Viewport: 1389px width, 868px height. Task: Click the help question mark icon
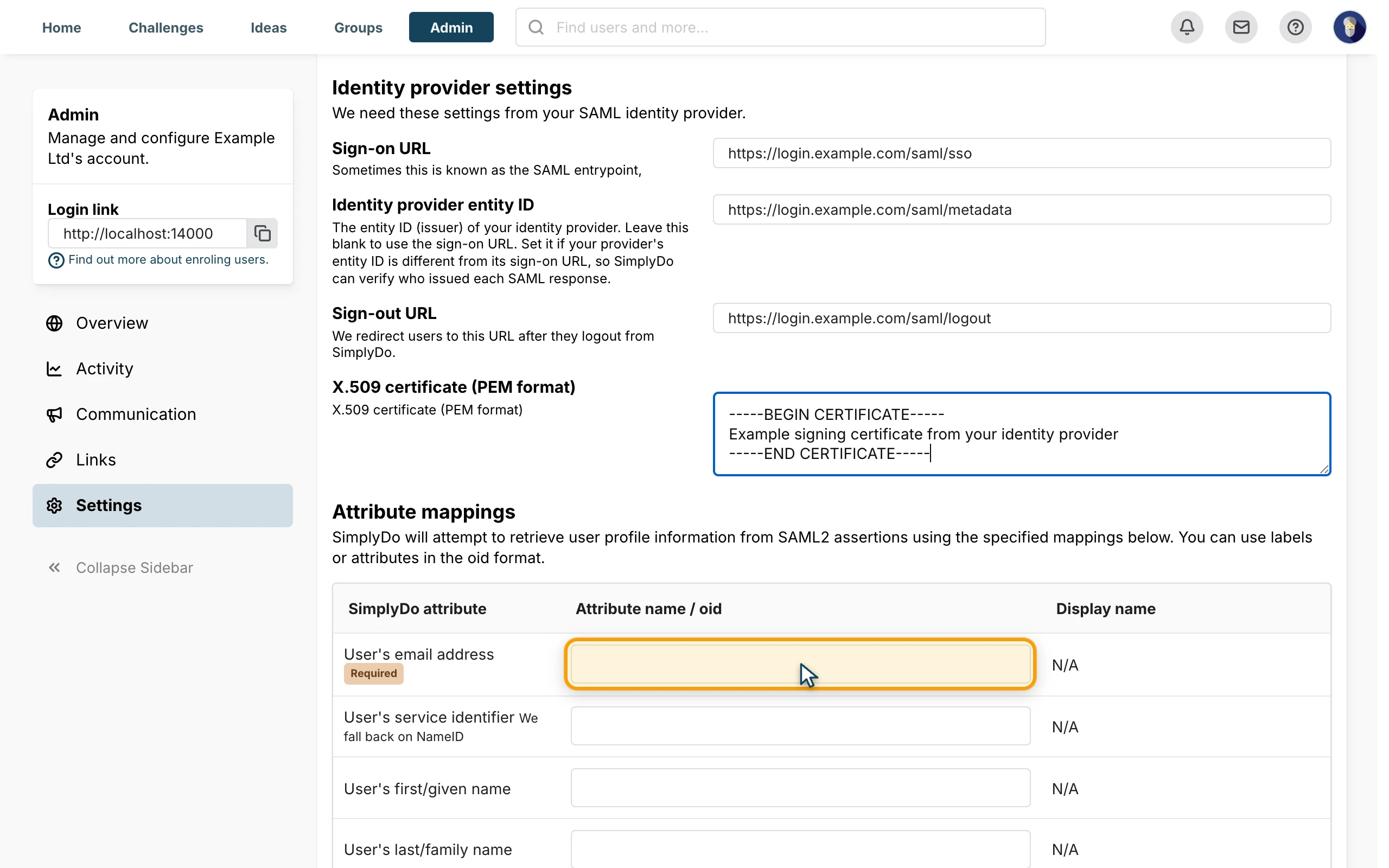(x=1295, y=27)
